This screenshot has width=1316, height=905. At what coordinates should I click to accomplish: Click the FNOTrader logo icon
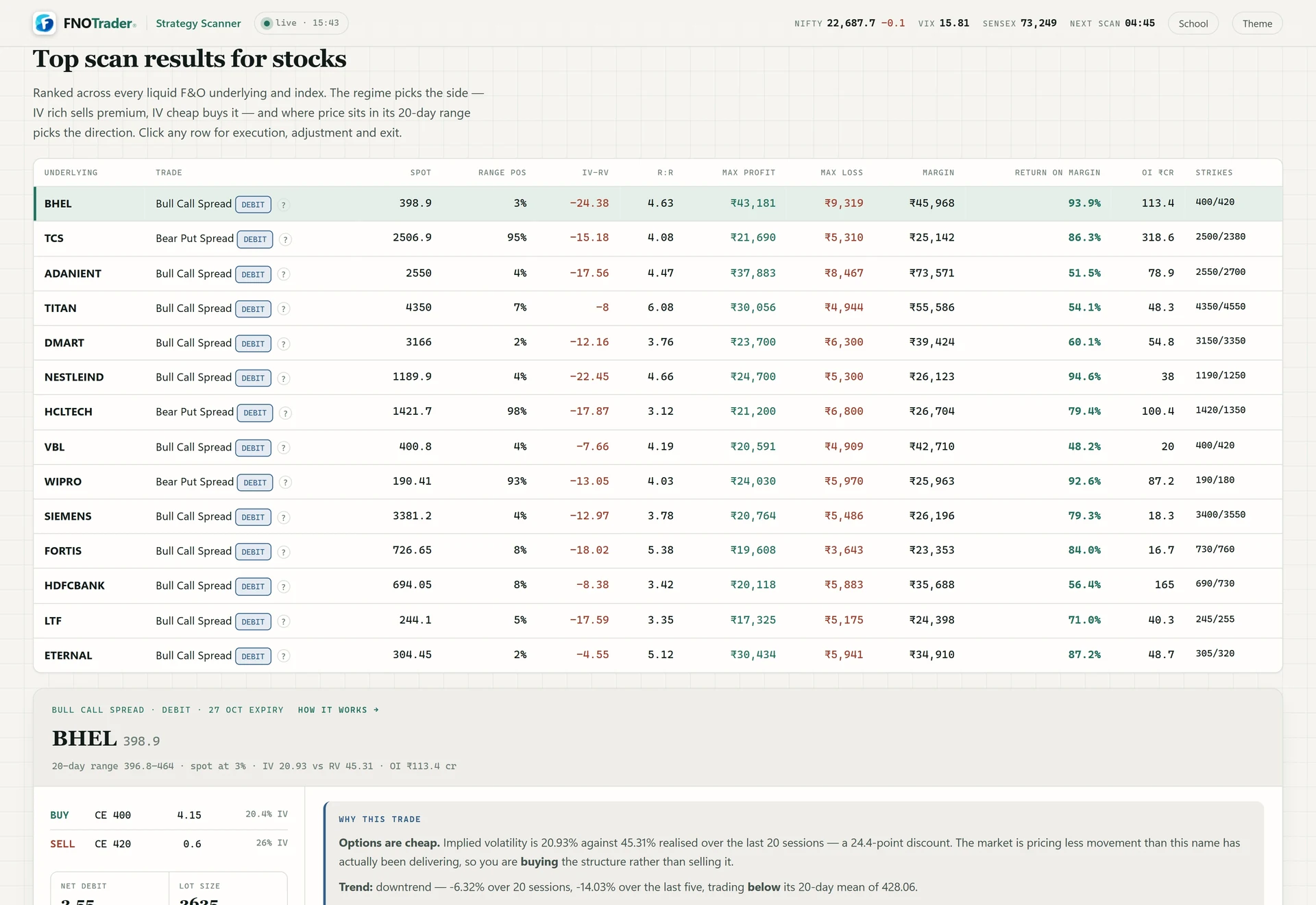[x=45, y=23]
